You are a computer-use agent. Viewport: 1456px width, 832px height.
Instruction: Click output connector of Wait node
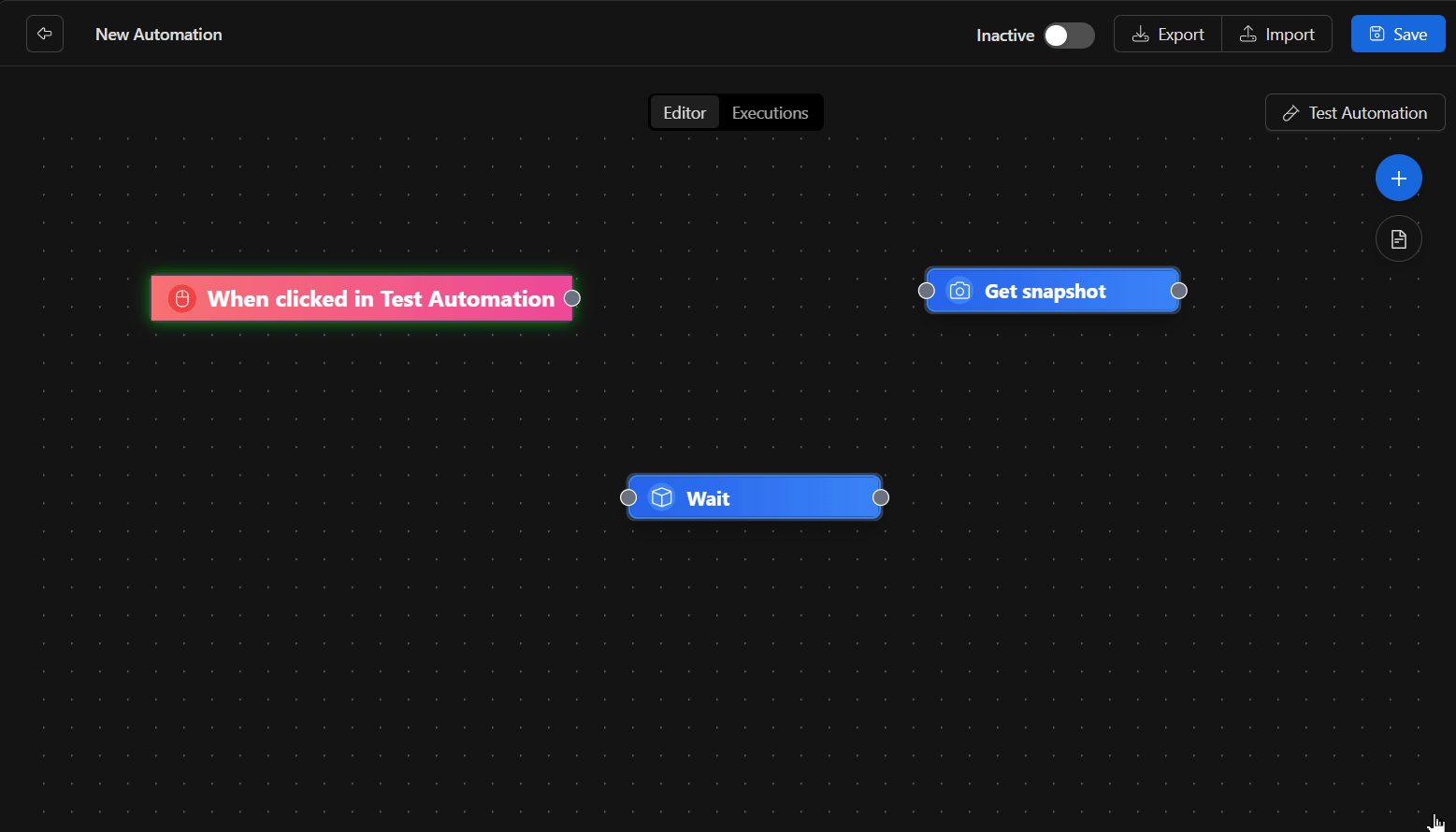(881, 497)
